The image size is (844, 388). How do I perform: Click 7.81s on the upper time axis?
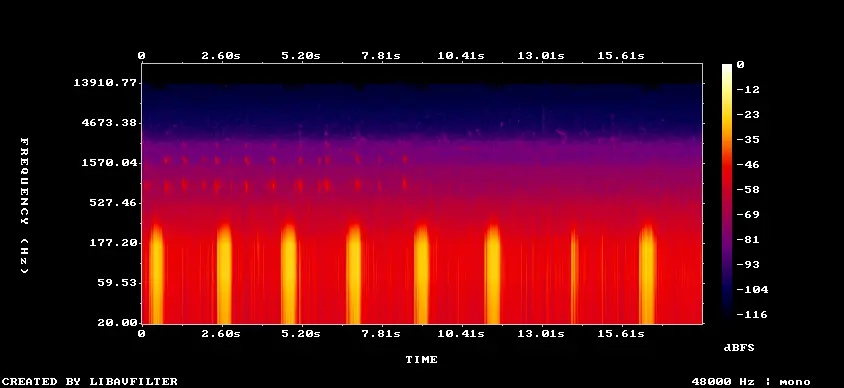(x=381, y=55)
